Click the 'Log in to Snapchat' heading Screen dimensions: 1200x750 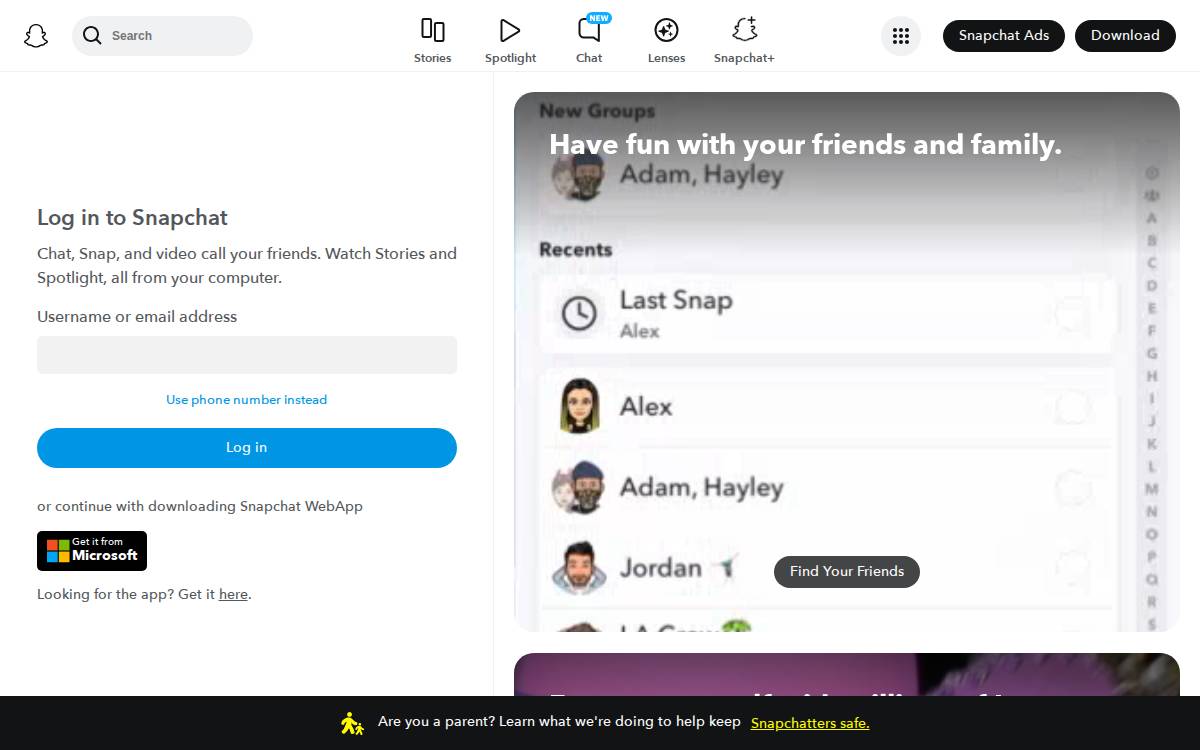tap(132, 218)
